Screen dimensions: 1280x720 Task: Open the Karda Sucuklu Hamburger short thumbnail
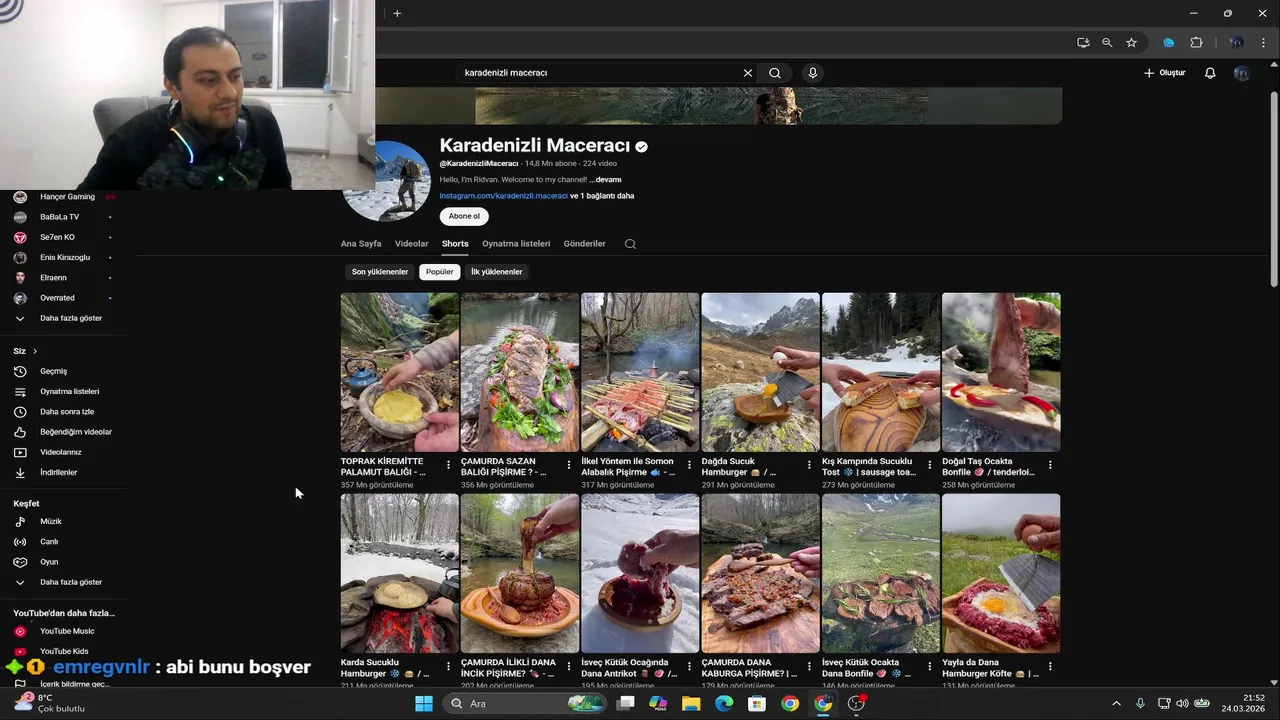(x=399, y=573)
